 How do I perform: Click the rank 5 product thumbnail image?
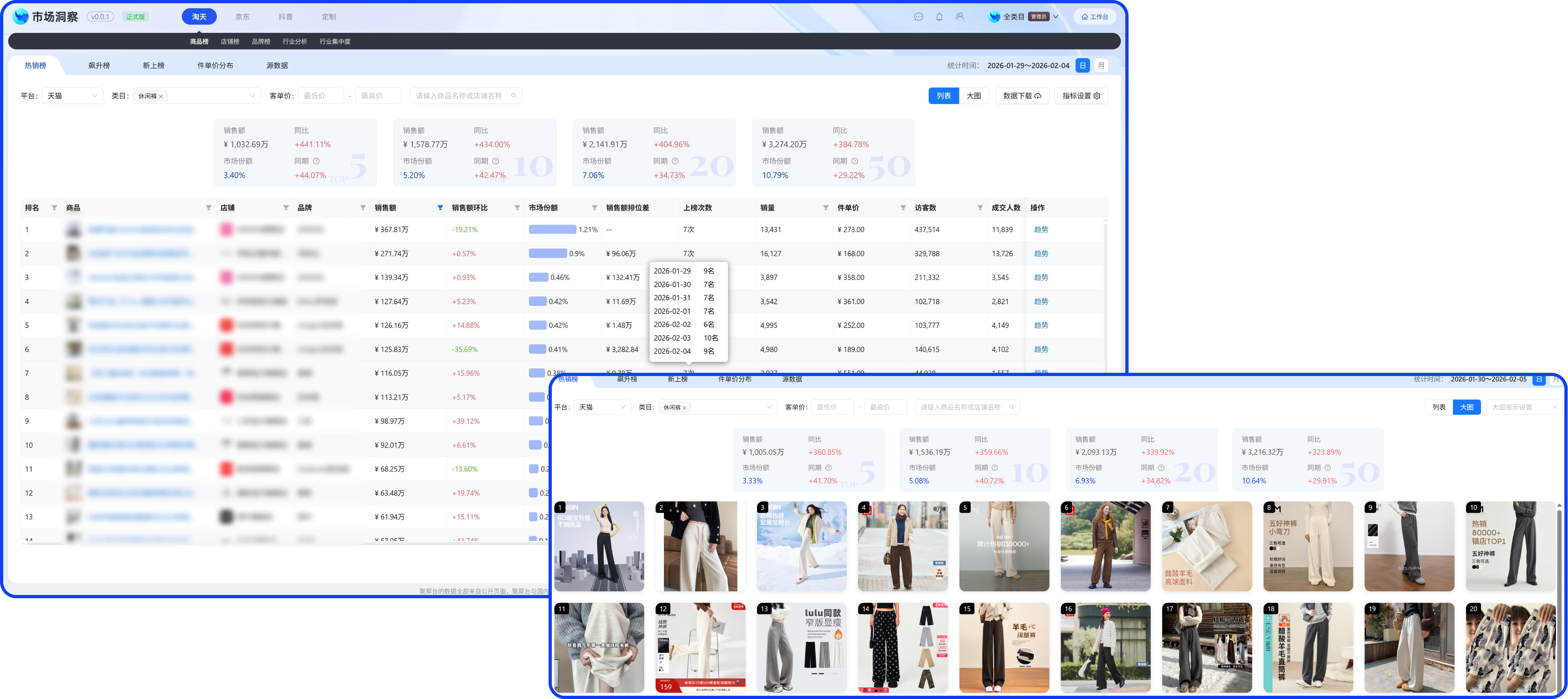(x=74, y=325)
